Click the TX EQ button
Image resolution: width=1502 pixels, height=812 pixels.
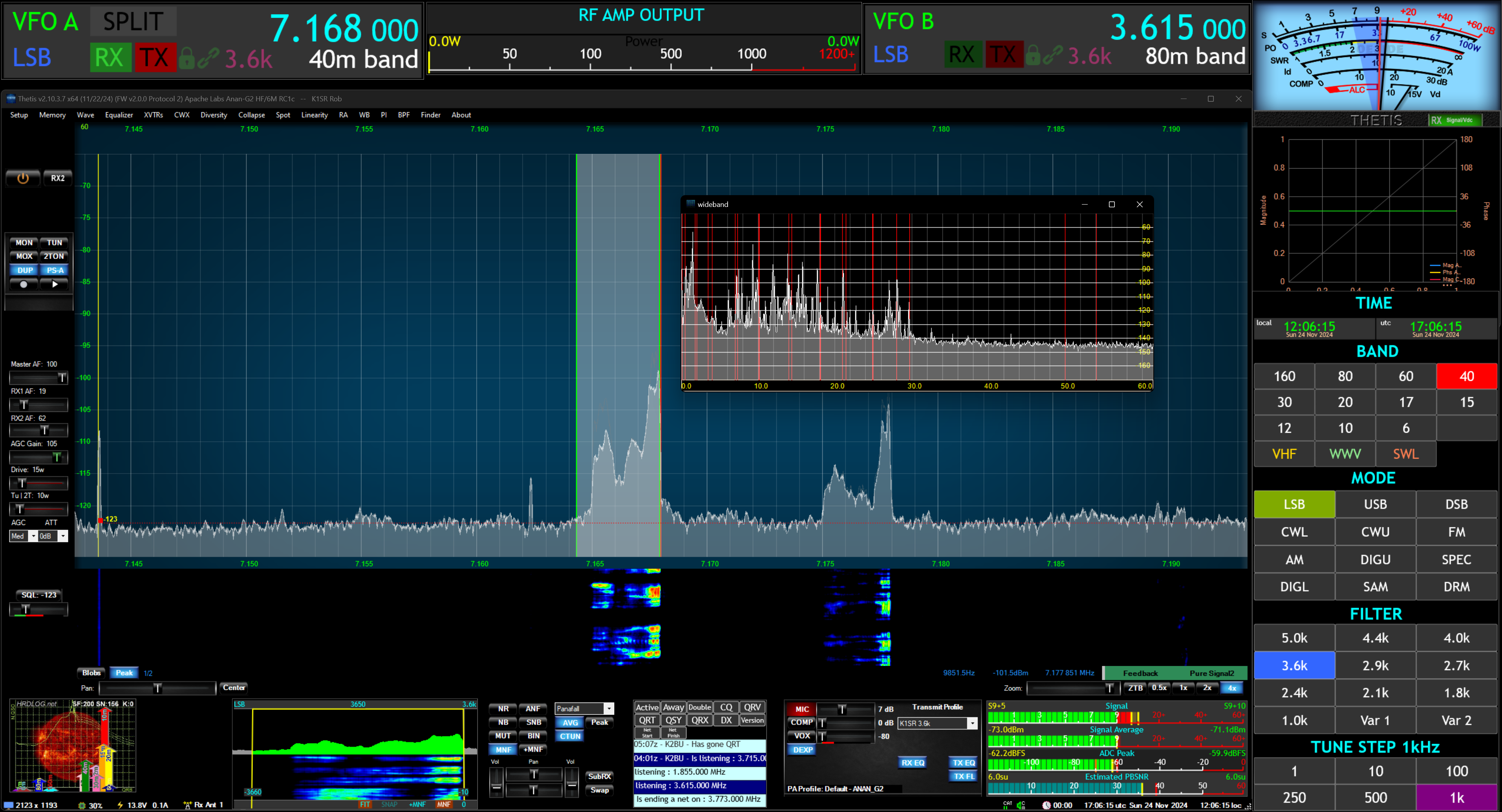tap(963, 763)
